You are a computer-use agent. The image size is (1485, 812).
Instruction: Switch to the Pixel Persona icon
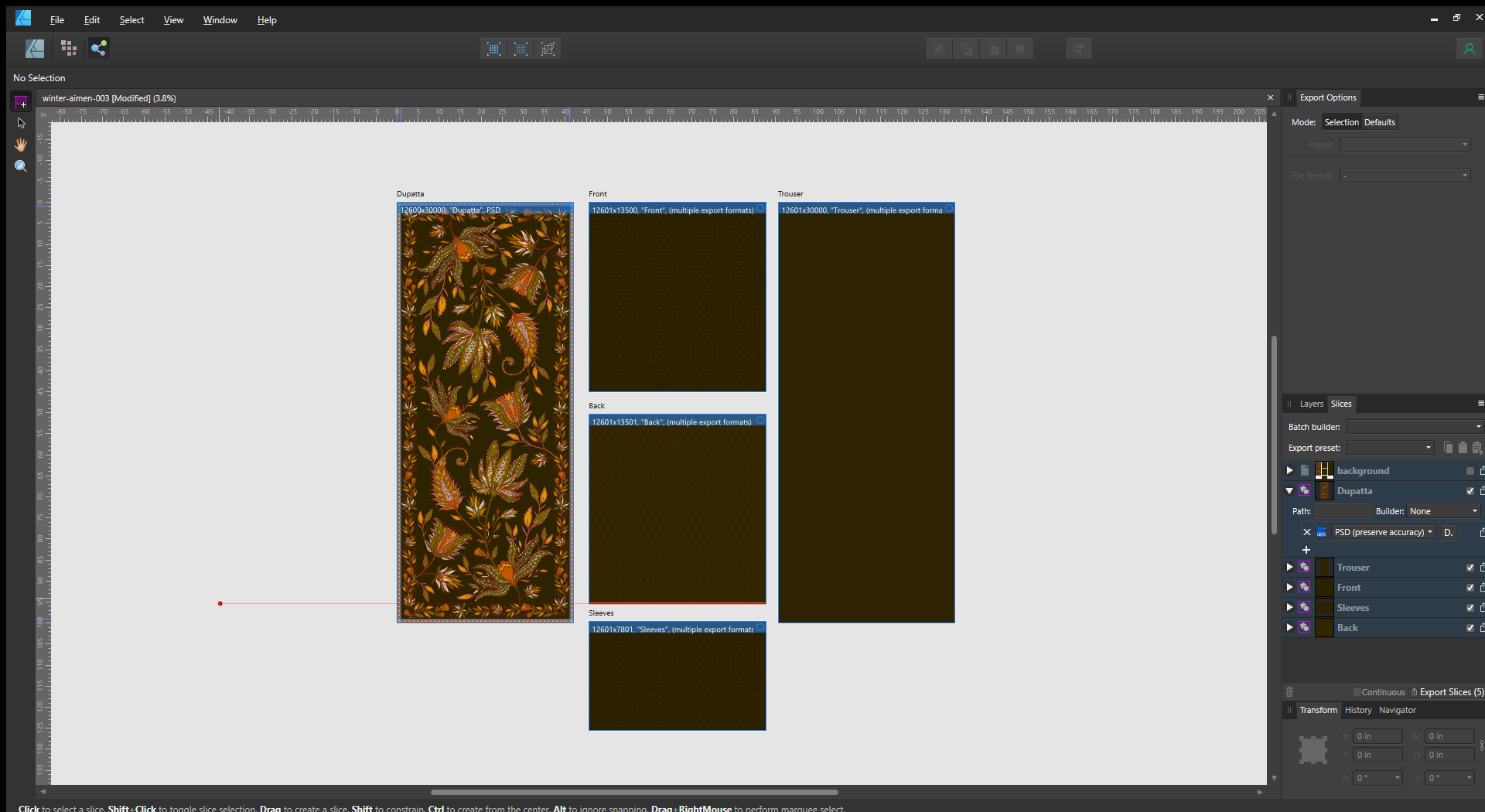69,49
